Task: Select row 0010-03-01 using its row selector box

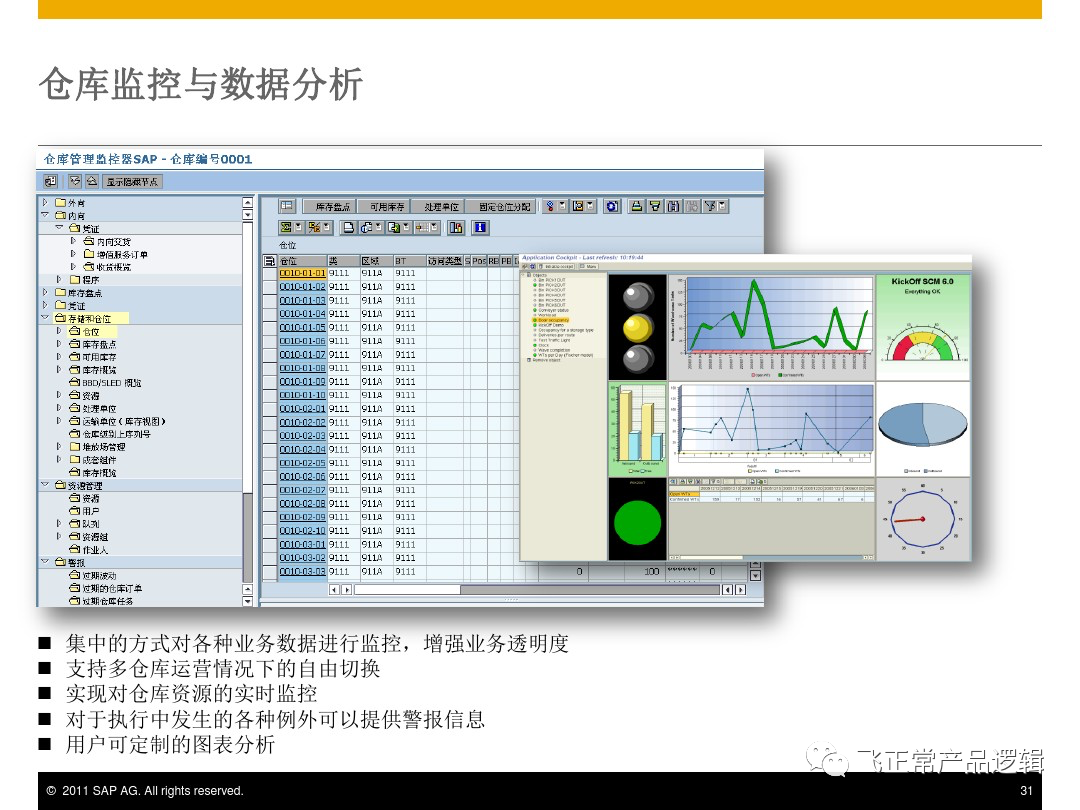Action: pos(269,544)
